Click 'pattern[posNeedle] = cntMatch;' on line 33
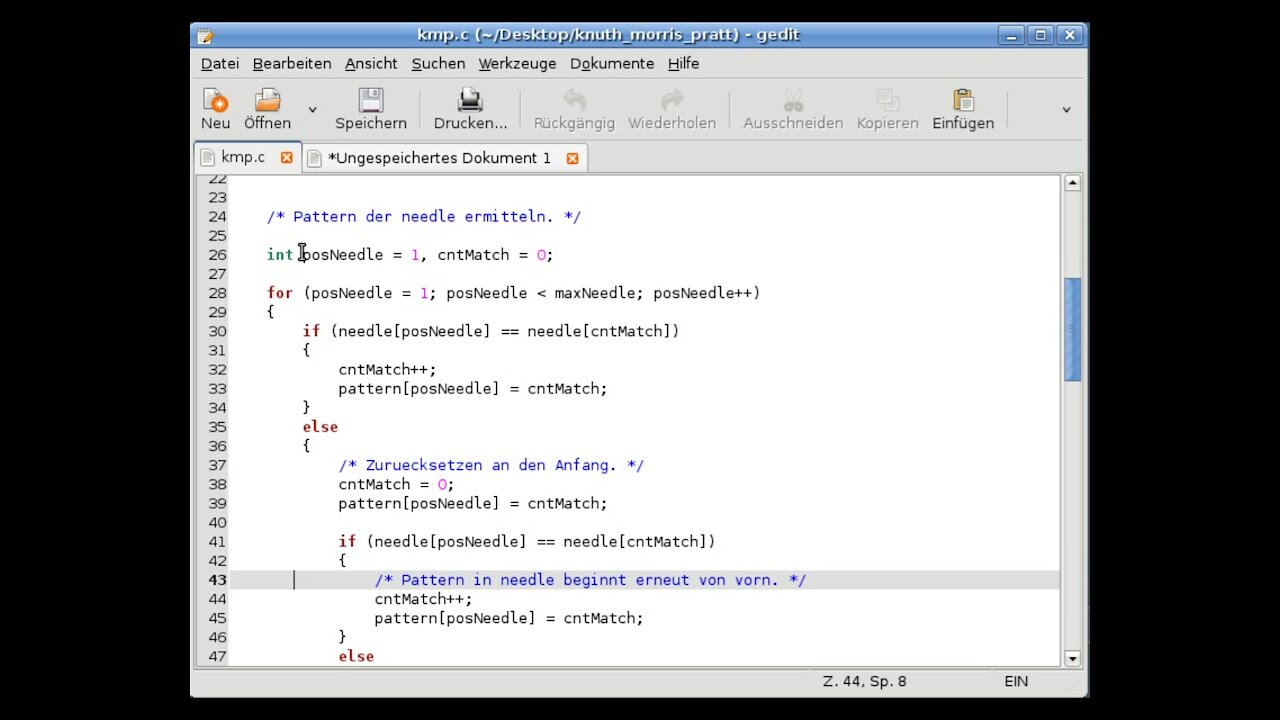Image resolution: width=1280 pixels, height=720 pixels. click(x=472, y=388)
